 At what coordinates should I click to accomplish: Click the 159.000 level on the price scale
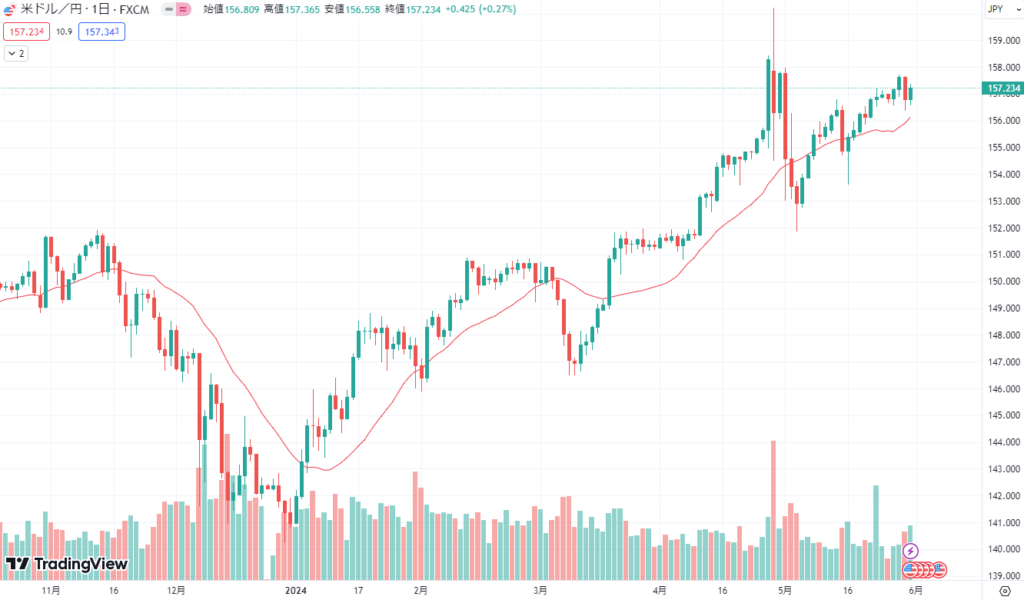[1002, 41]
